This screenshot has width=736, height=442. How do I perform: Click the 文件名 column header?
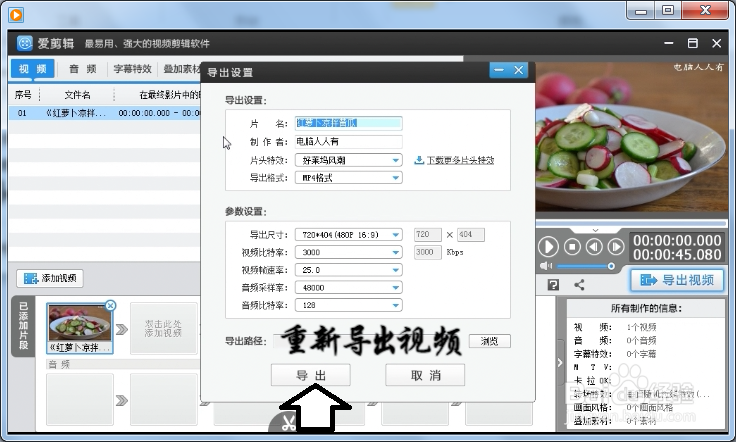77,95
